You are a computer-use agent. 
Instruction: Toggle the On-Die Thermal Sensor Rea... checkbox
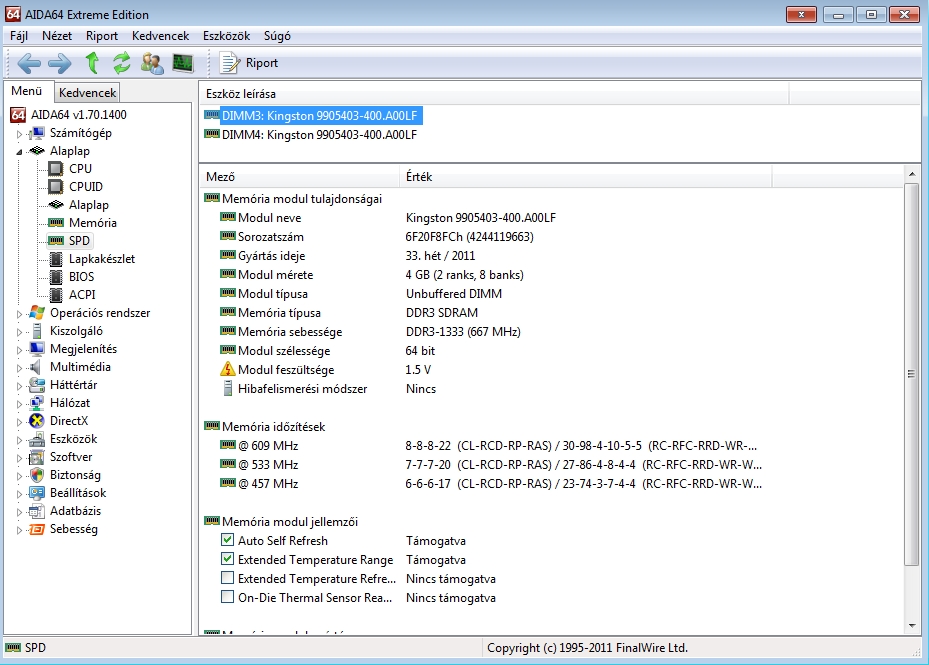pyautogui.click(x=228, y=597)
